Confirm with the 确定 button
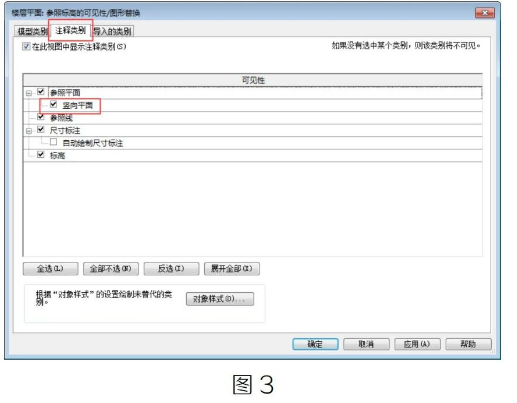 pyautogui.click(x=315, y=344)
